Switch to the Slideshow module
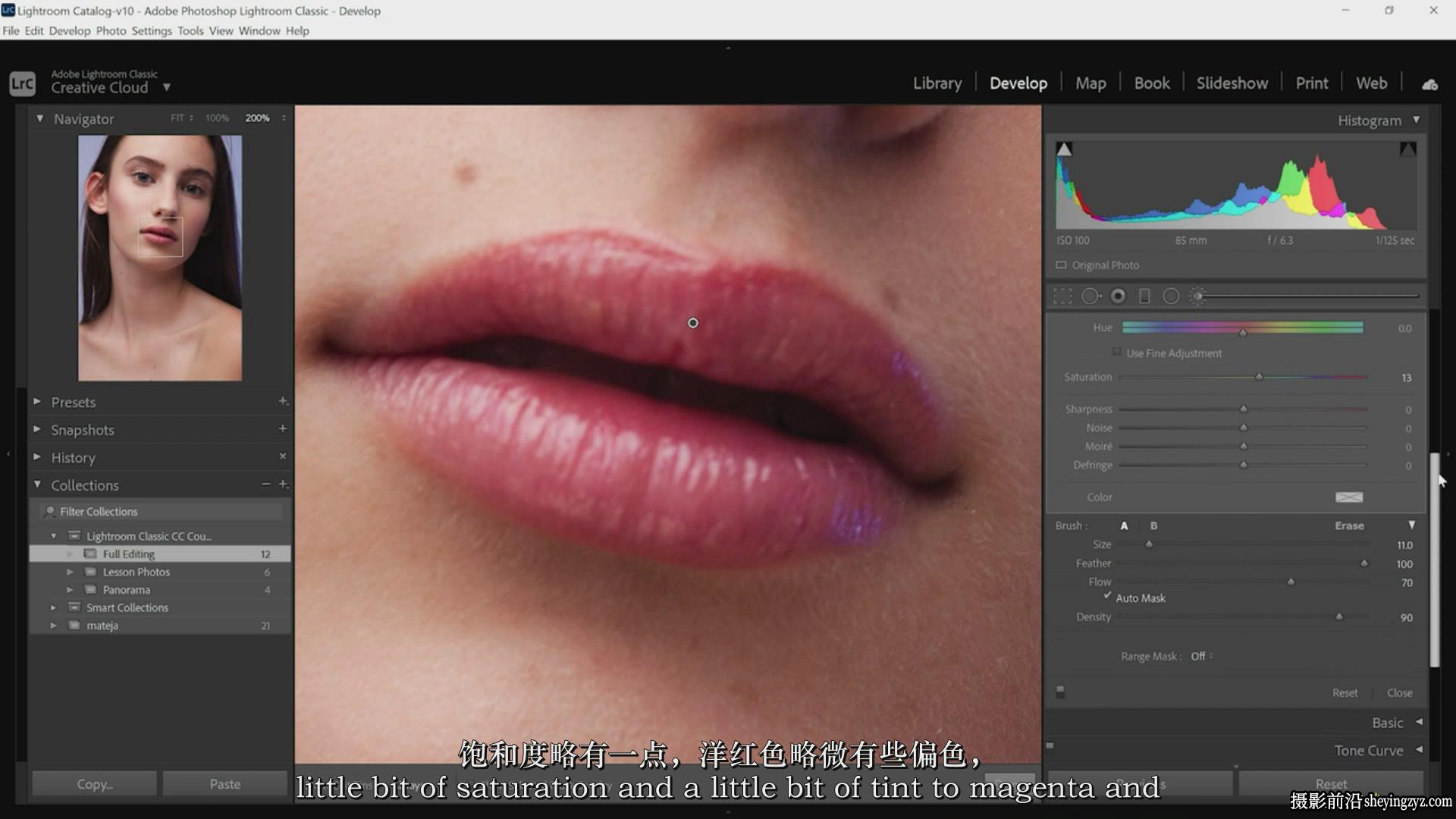1456x819 pixels. [1232, 83]
